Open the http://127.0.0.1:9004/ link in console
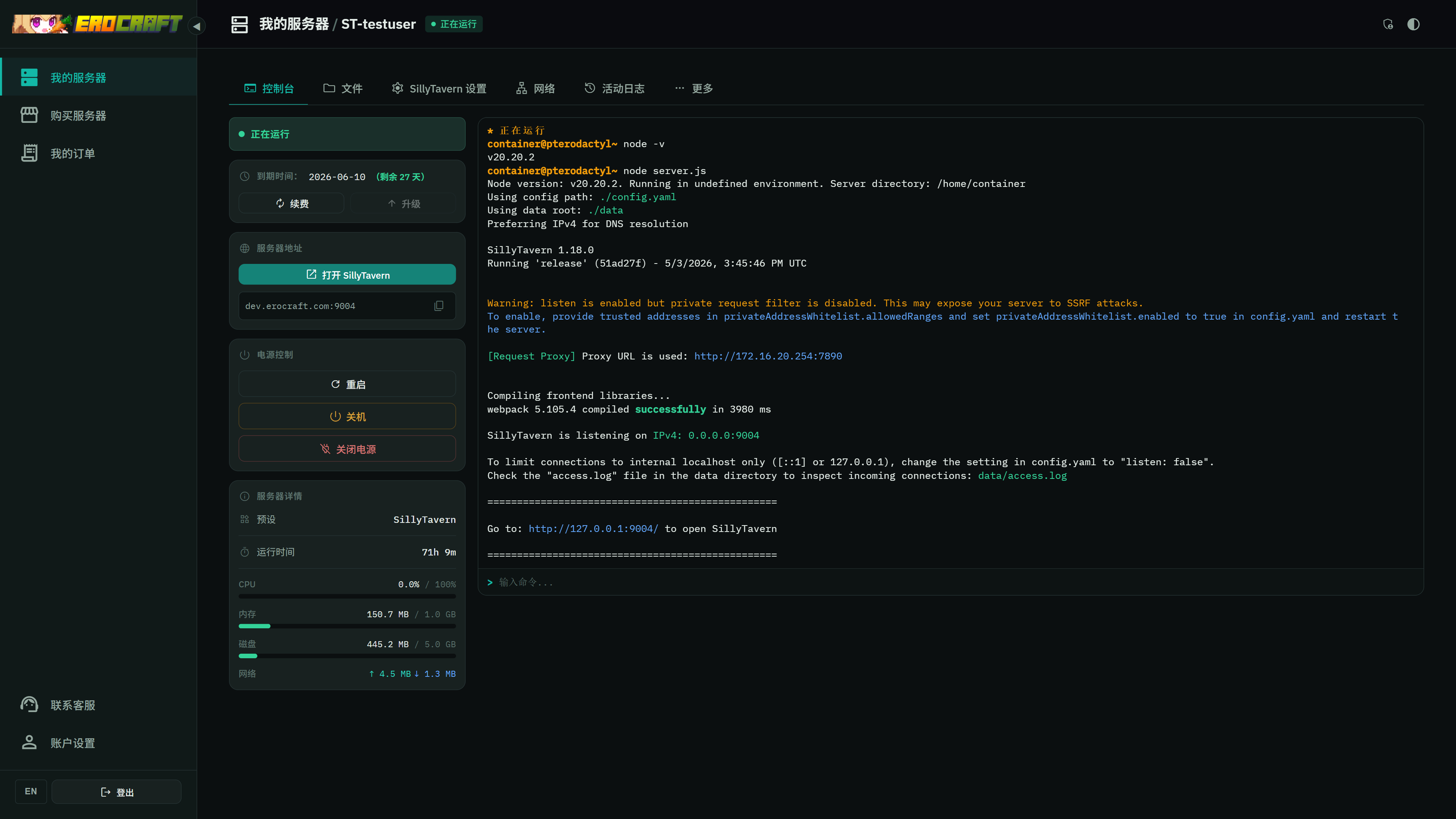The height and width of the screenshot is (819, 1456). (x=593, y=529)
